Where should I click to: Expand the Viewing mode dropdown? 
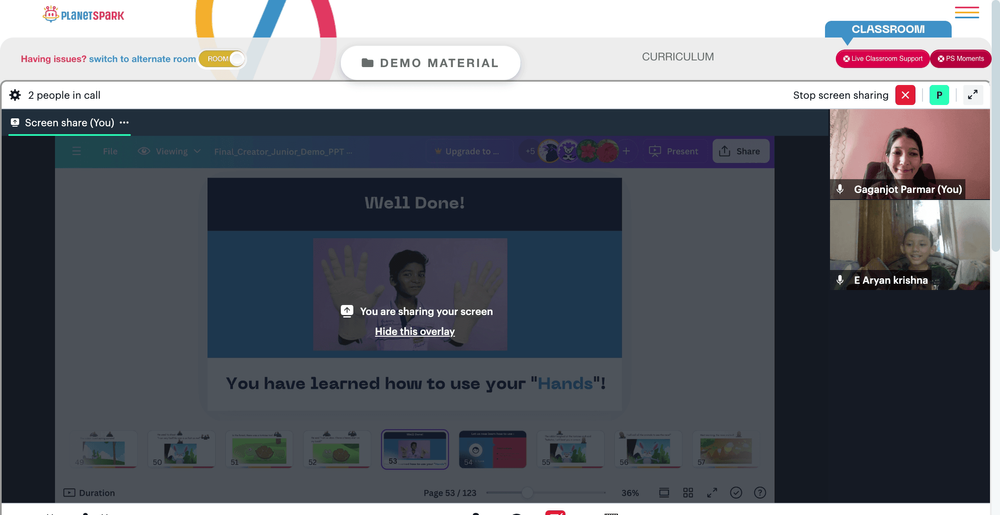coord(170,151)
